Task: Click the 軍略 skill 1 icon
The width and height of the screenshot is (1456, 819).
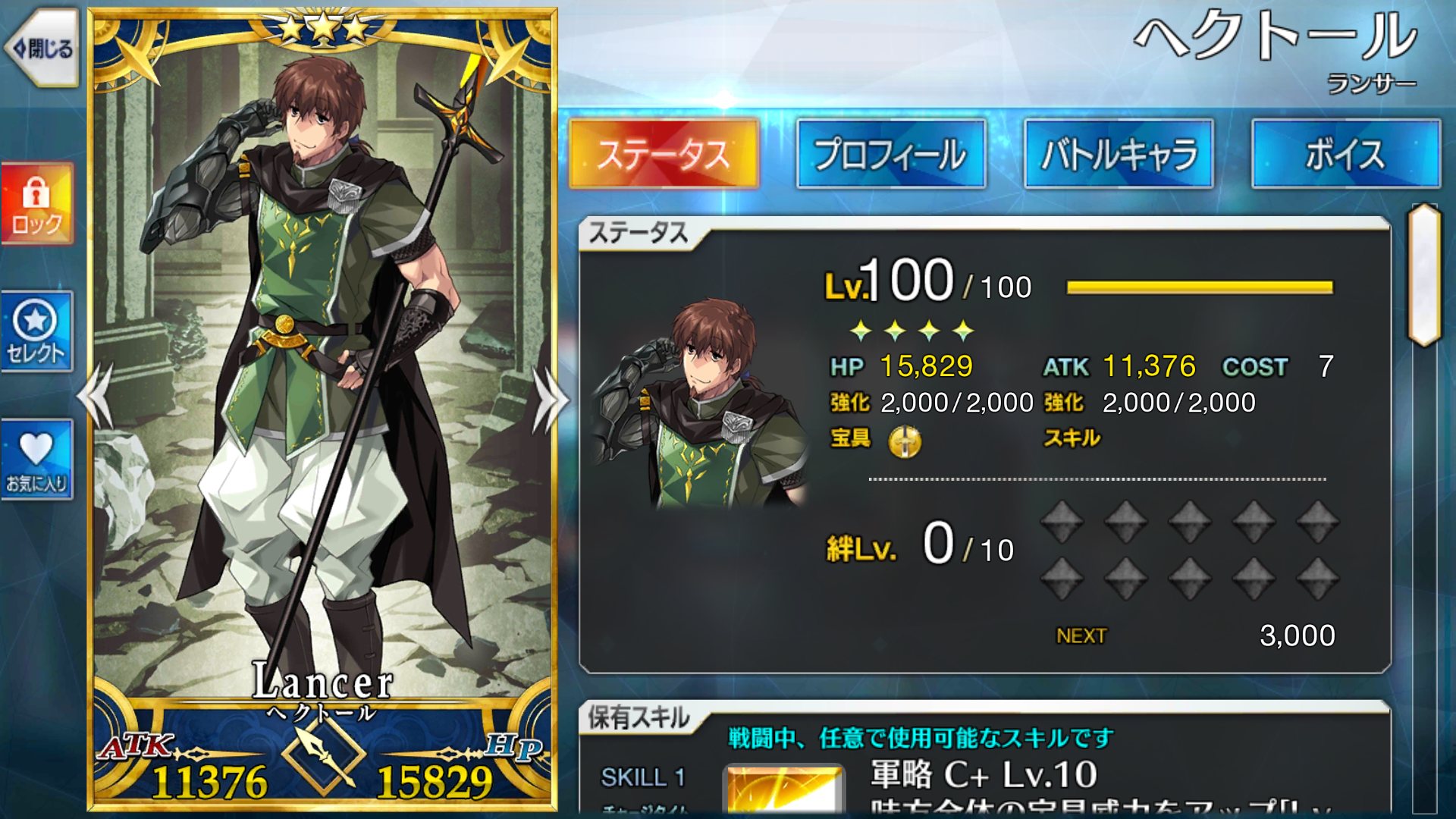Action: [x=784, y=790]
